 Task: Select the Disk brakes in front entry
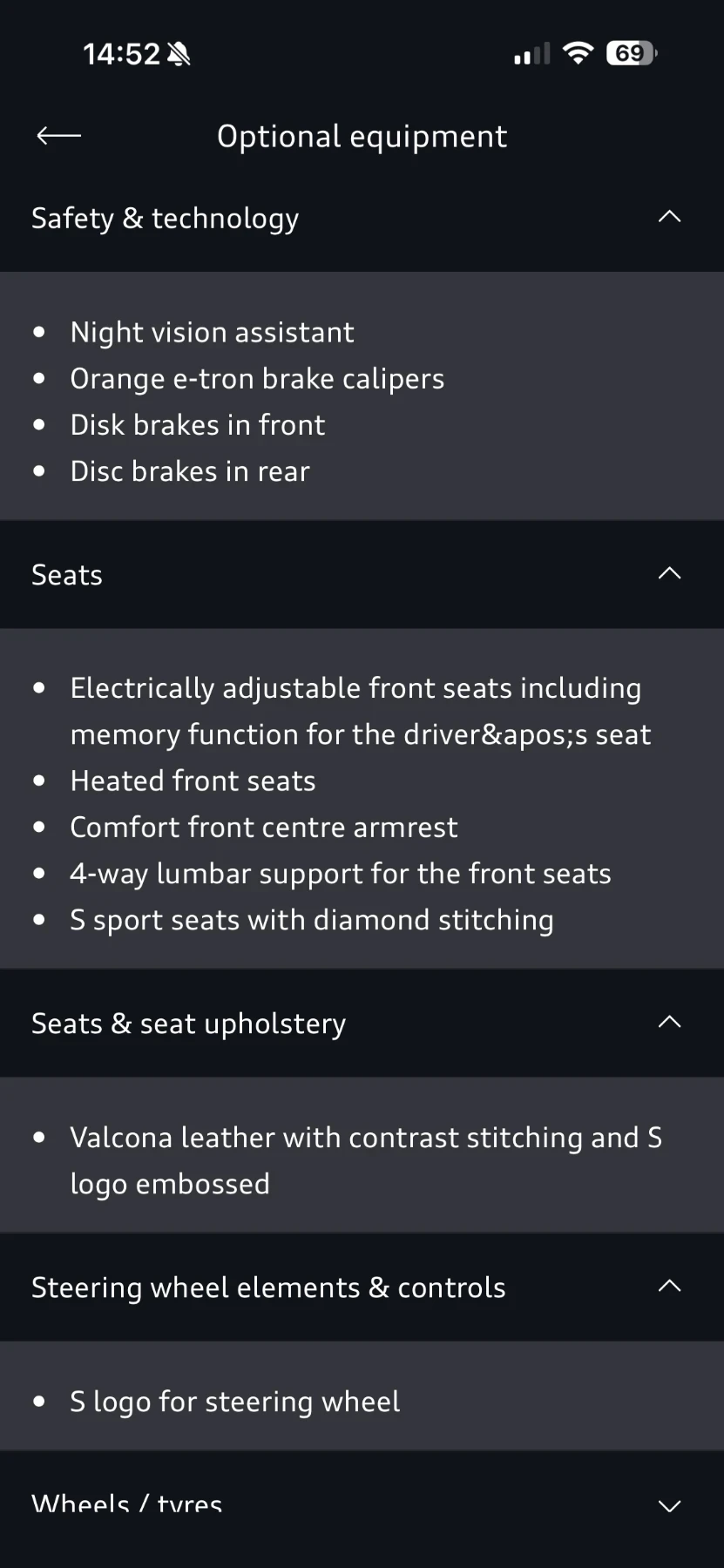198,424
